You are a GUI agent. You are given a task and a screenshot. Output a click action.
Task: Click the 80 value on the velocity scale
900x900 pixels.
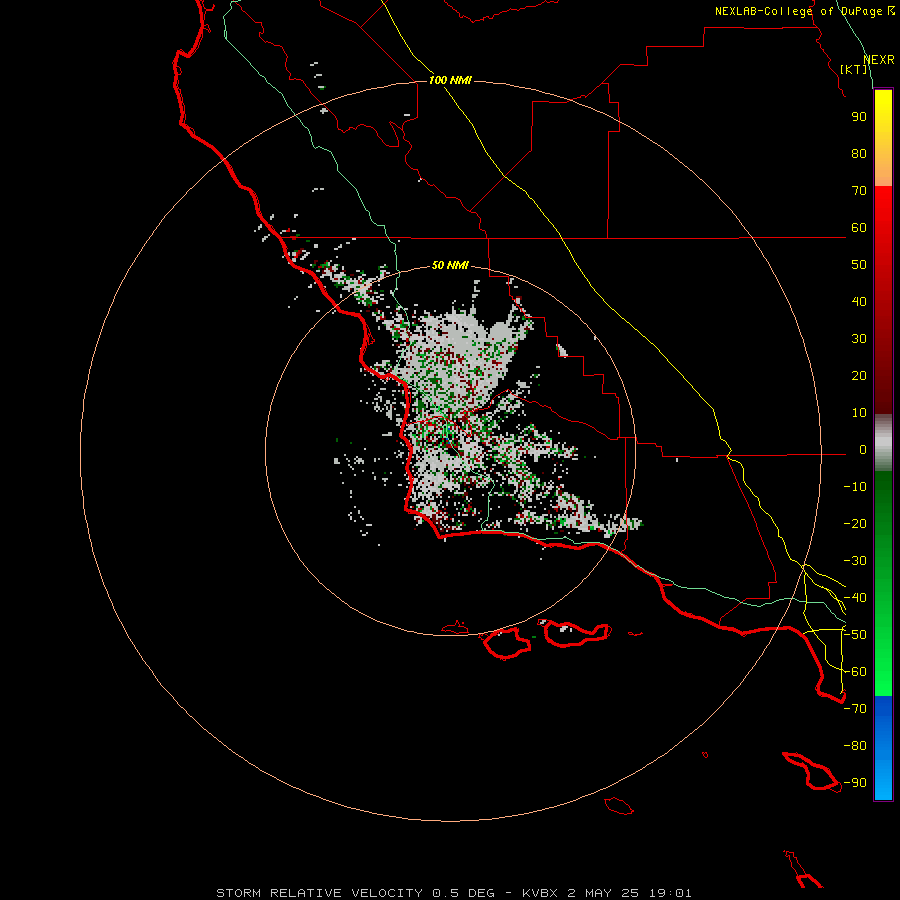[x=859, y=153]
